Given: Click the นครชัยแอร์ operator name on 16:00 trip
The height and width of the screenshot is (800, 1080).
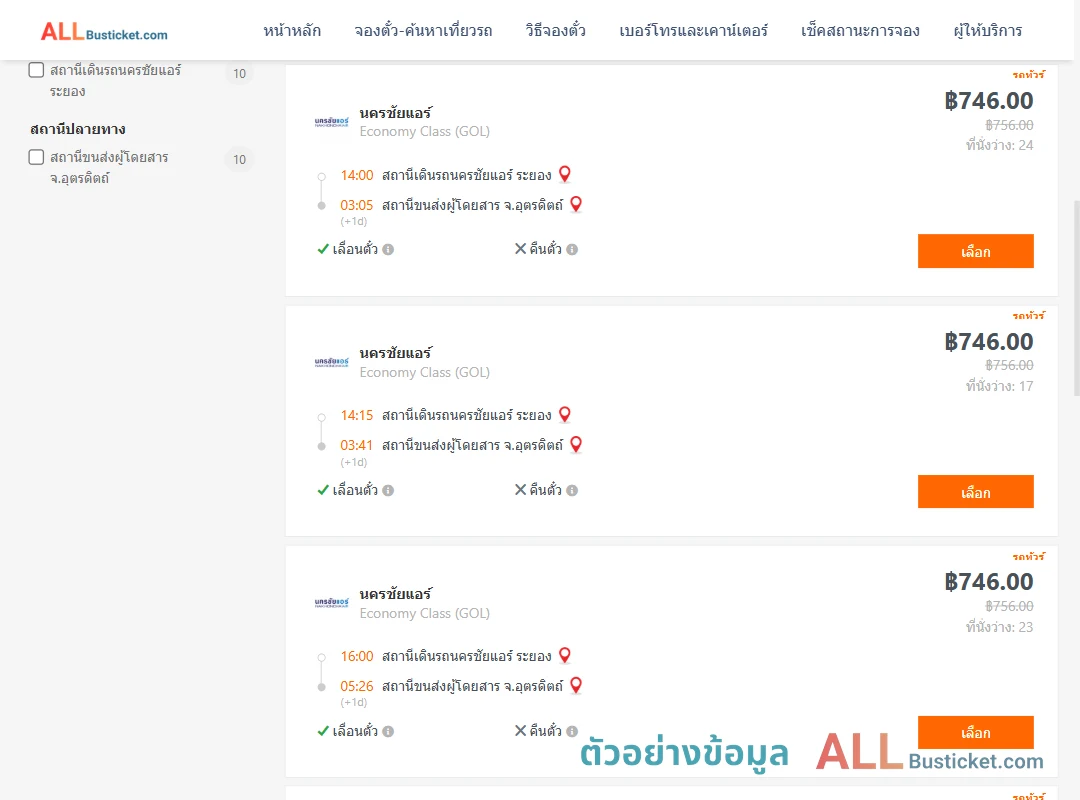Looking at the screenshot, I should (396, 594).
